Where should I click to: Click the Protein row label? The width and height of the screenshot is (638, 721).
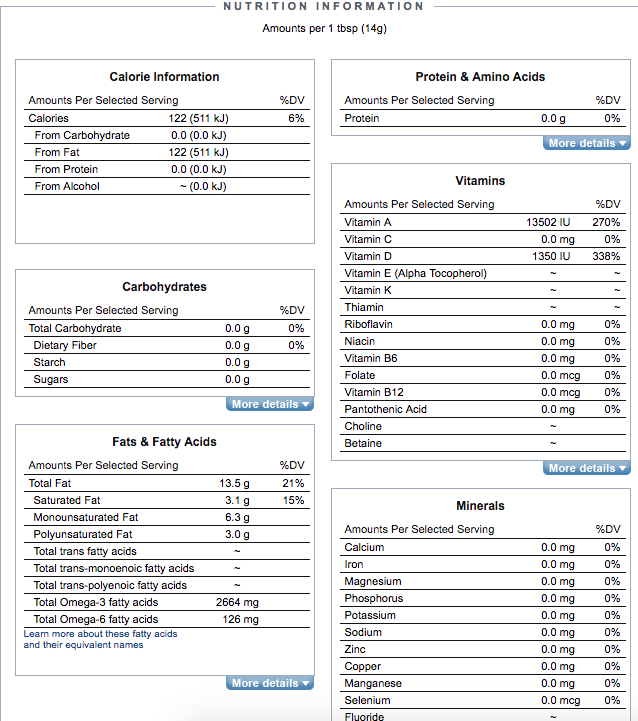pos(362,118)
